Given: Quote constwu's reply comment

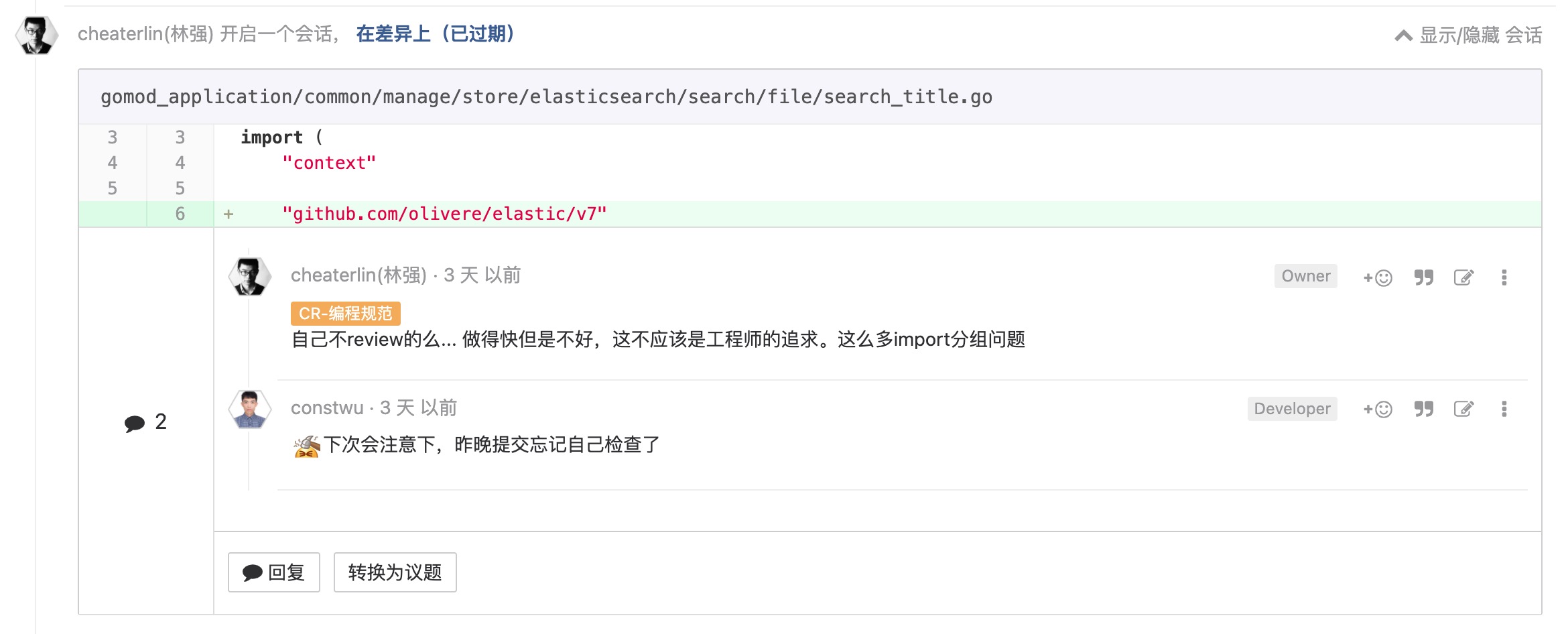Looking at the screenshot, I should pos(1424,409).
